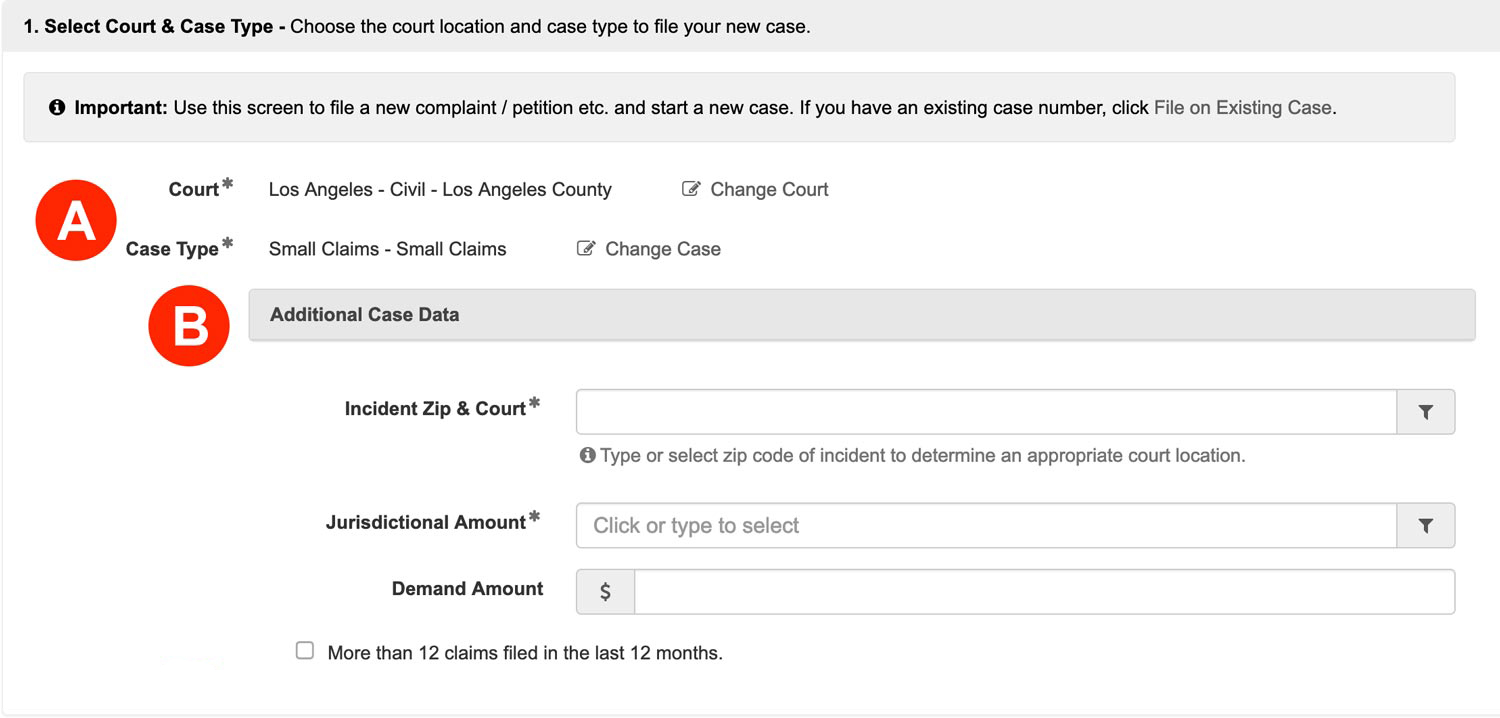1500x718 pixels.
Task: Click the Change Court link
Action: [769, 189]
